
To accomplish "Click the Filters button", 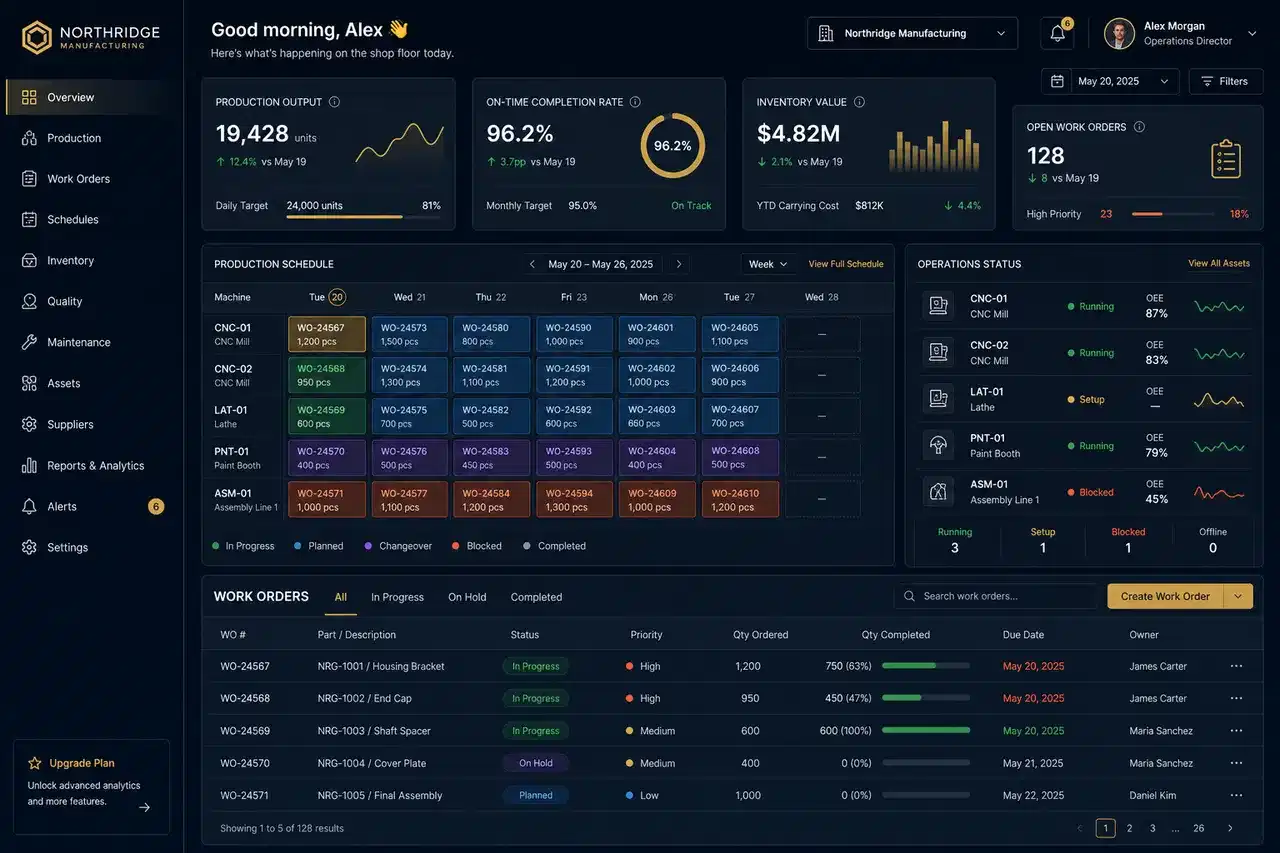I will [x=1225, y=81].
